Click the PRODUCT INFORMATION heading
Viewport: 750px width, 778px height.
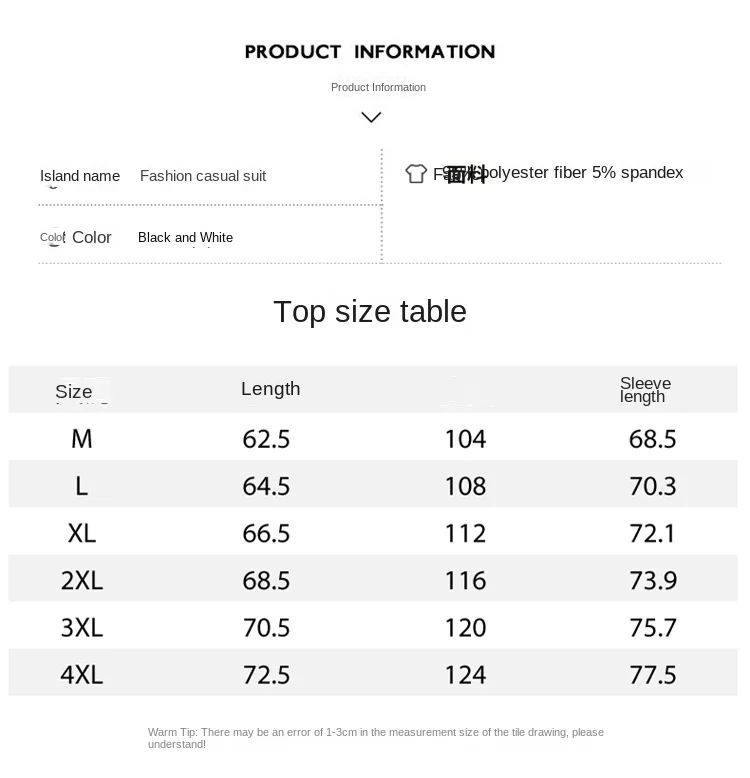[370, 52]
